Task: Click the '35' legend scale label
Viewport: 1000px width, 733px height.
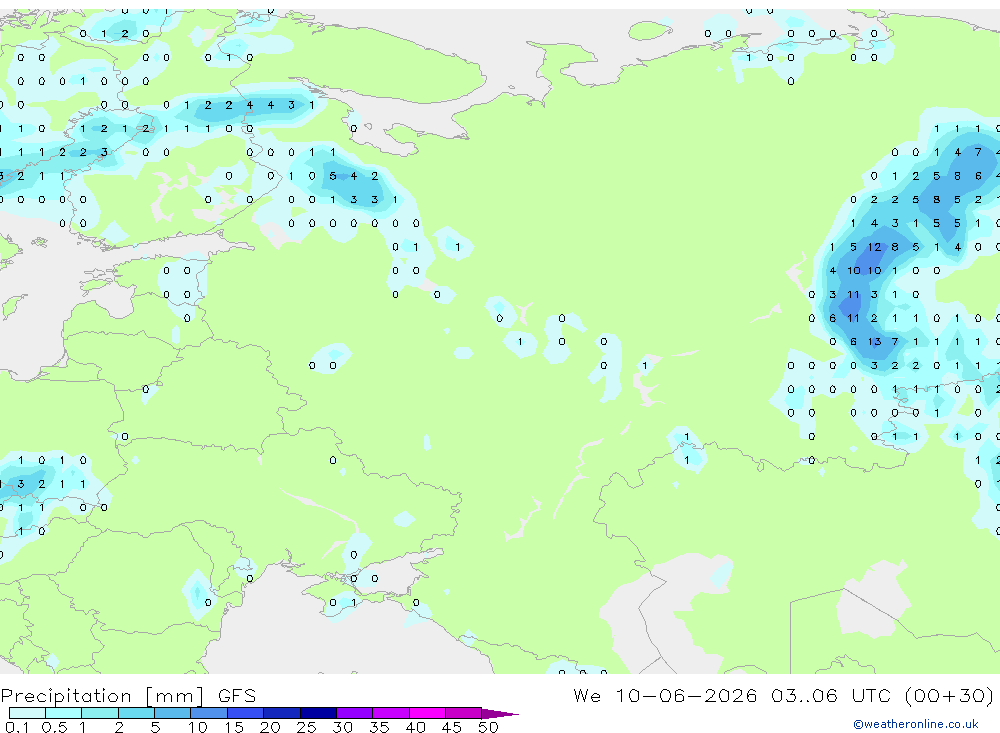Action: tap(379, 727)
